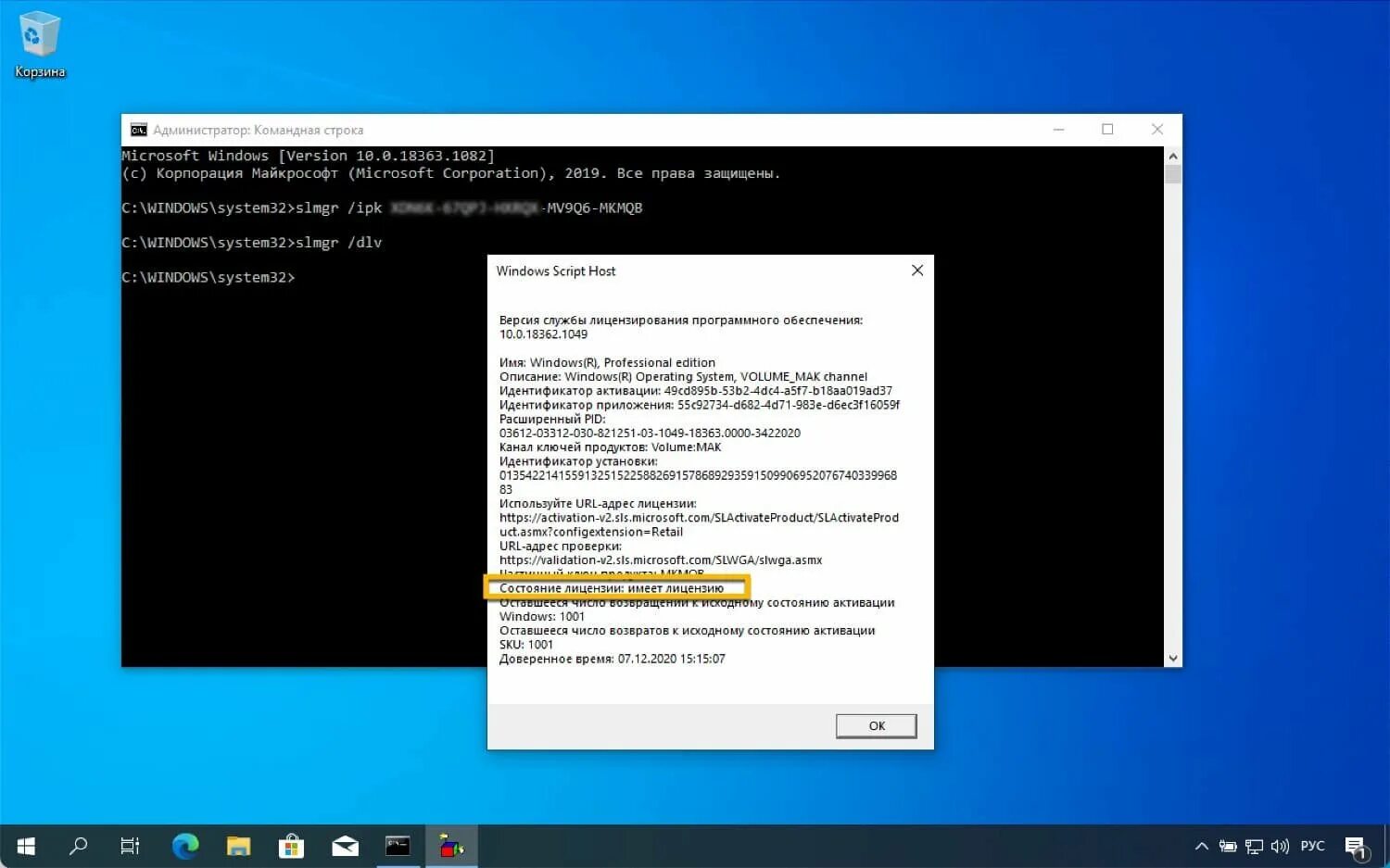The height and width of the screenshot is (868, 1390).
Task: Click 'Доверенное время: 07.12.2020 15:15:07' line
Action: coord(613,659)
